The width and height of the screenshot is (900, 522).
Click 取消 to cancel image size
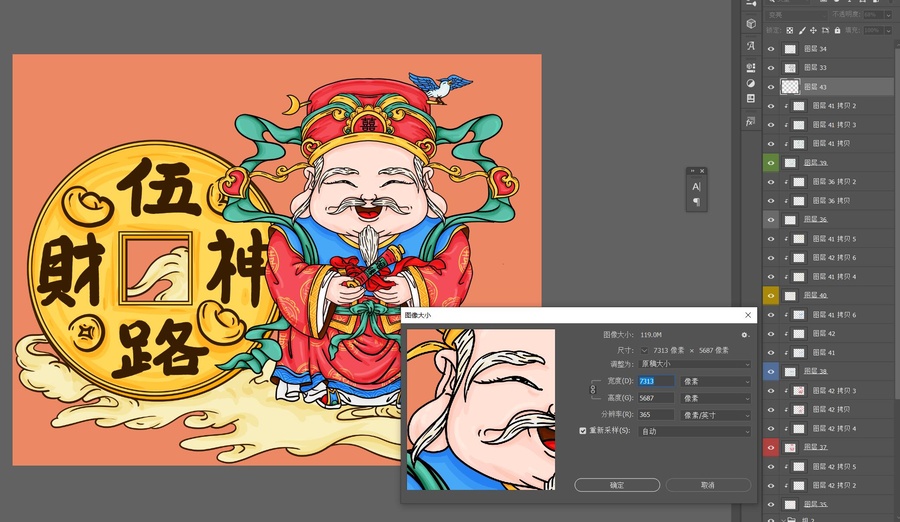708,485
